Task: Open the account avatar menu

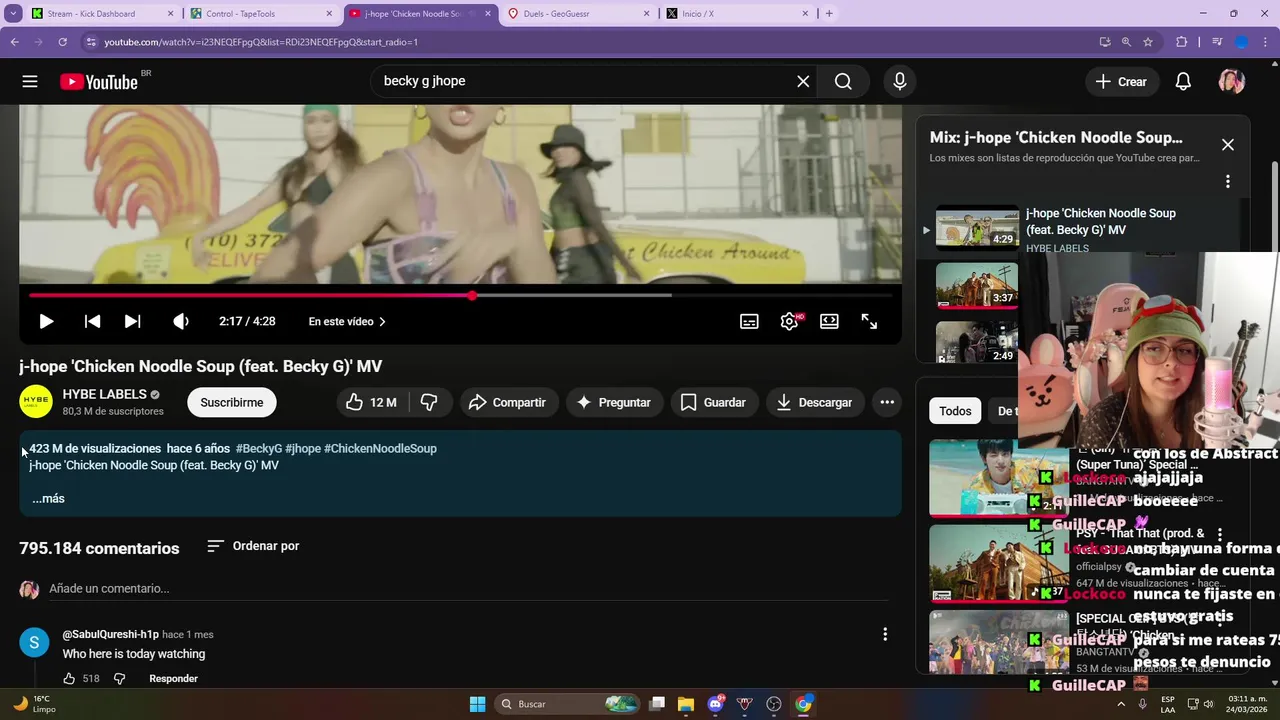Action: pyautogui.click(x=1231, y=82)
